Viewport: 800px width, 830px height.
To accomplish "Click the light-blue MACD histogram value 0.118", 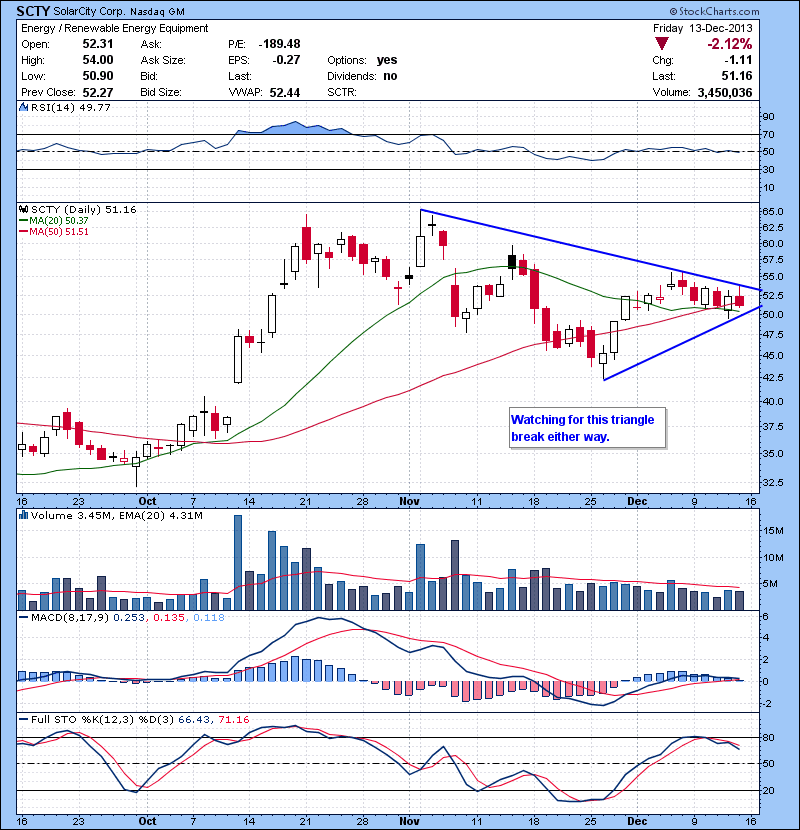I will click(x=209, y=618).
